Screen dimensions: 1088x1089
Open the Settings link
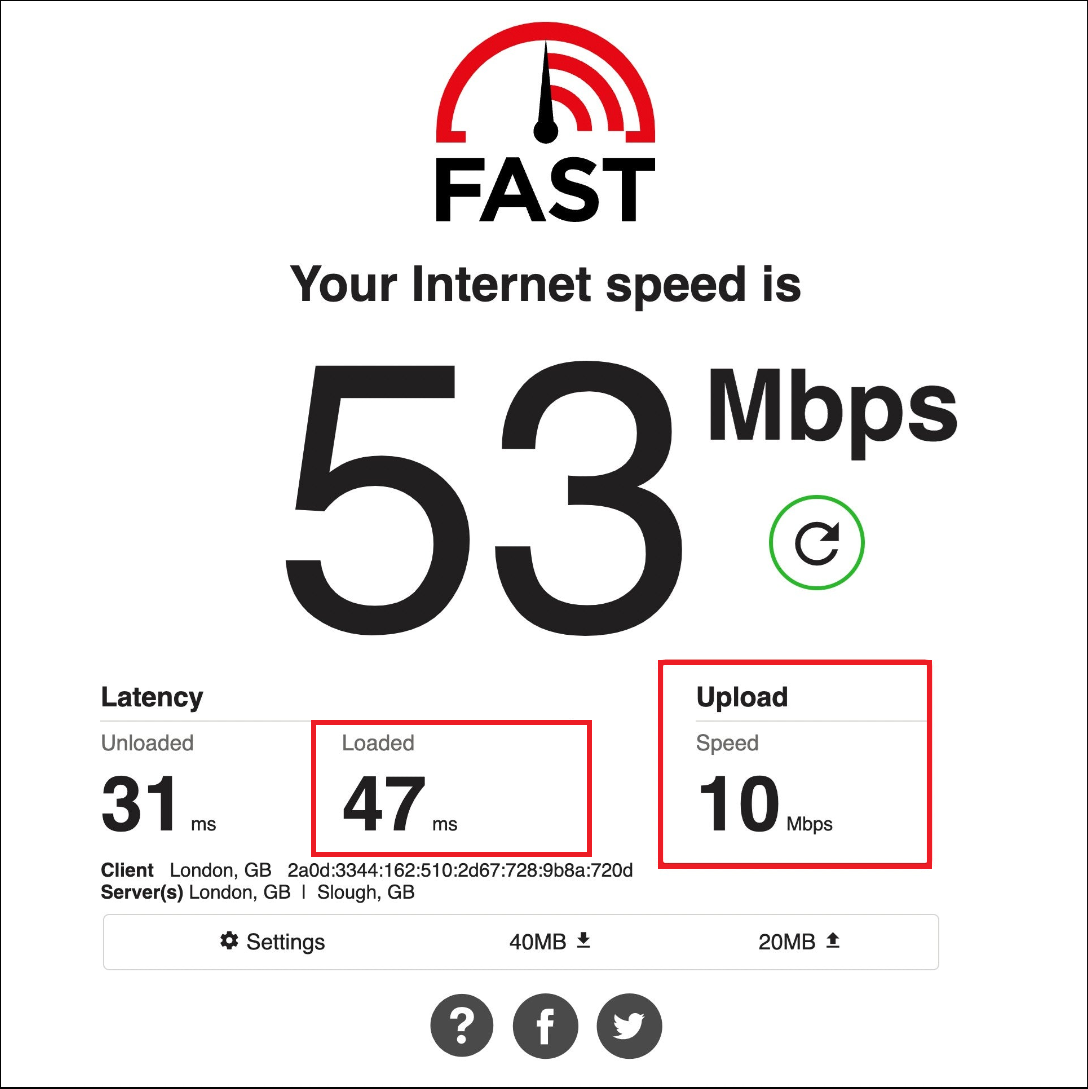tap(272, 941)
